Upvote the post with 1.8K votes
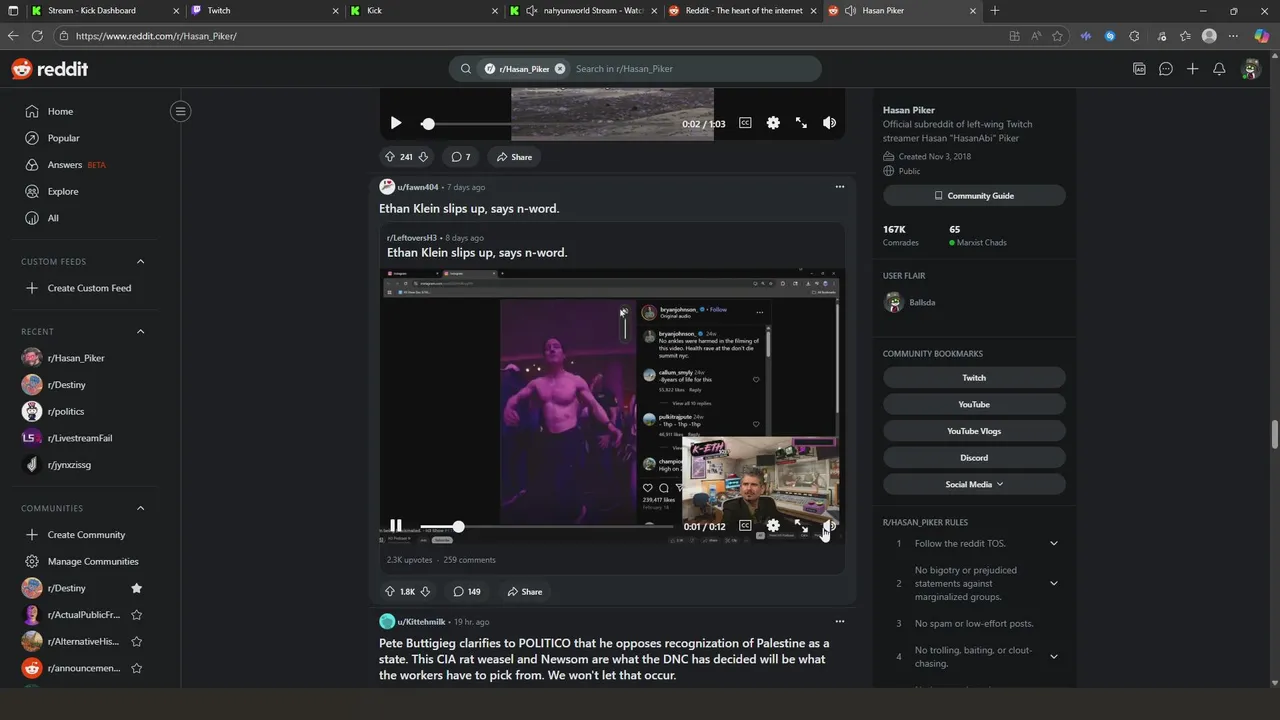 coord(390,592)
